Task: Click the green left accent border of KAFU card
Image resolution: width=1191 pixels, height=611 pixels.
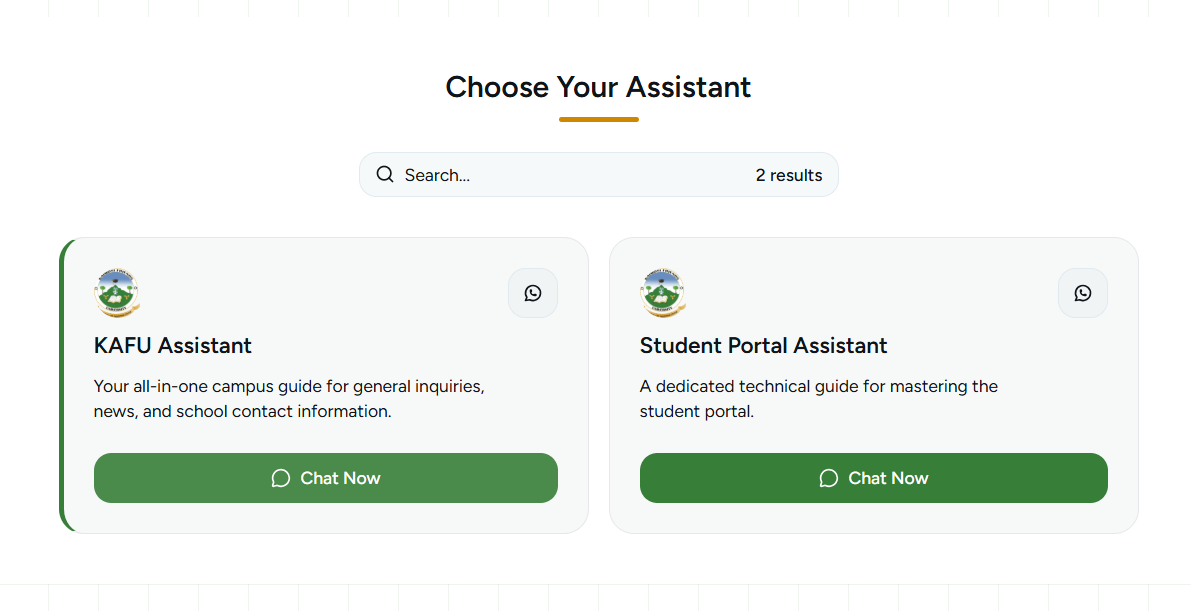Action: [62, 385]
